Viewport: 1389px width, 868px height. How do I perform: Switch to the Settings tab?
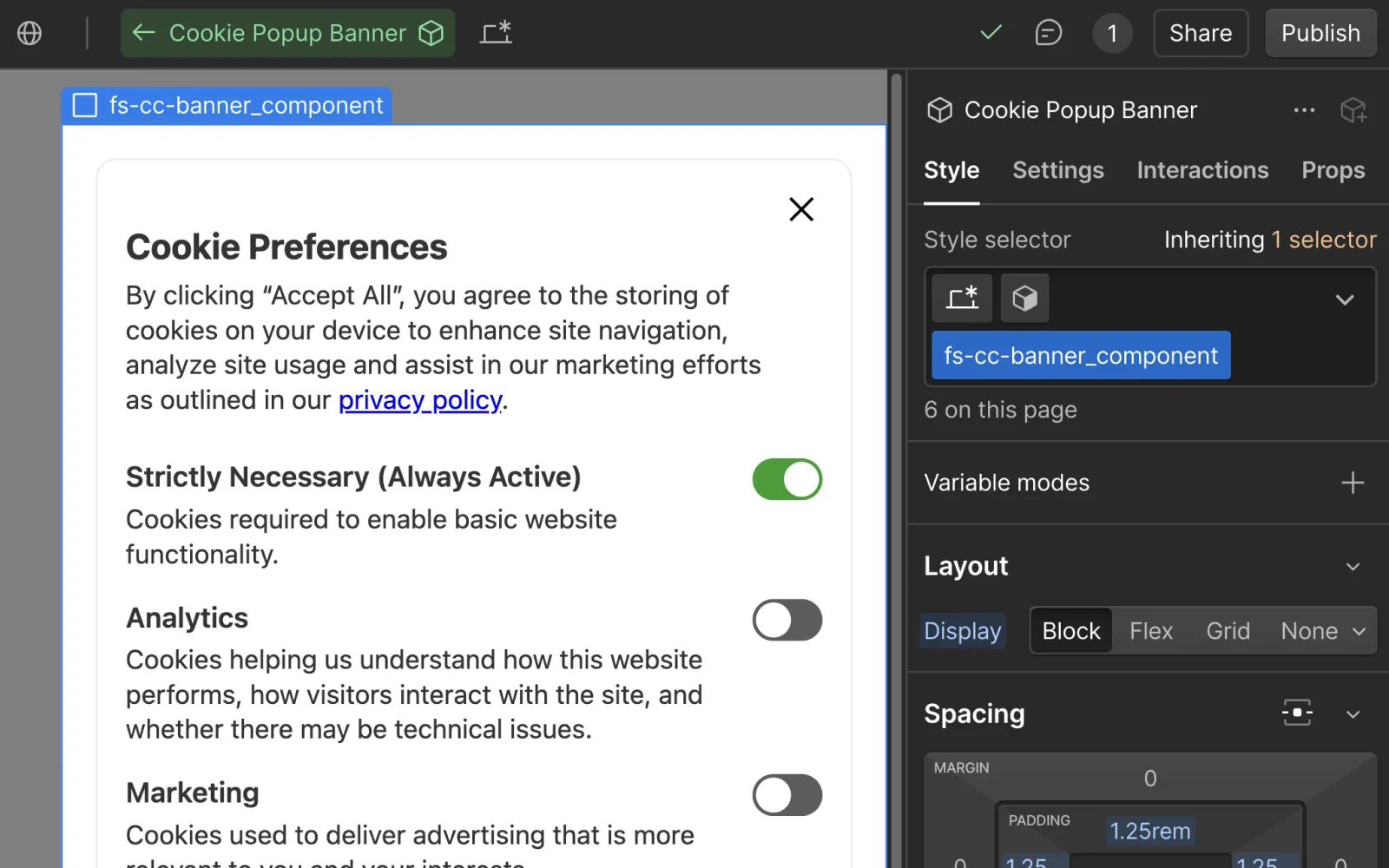(x=1057, y=170)
